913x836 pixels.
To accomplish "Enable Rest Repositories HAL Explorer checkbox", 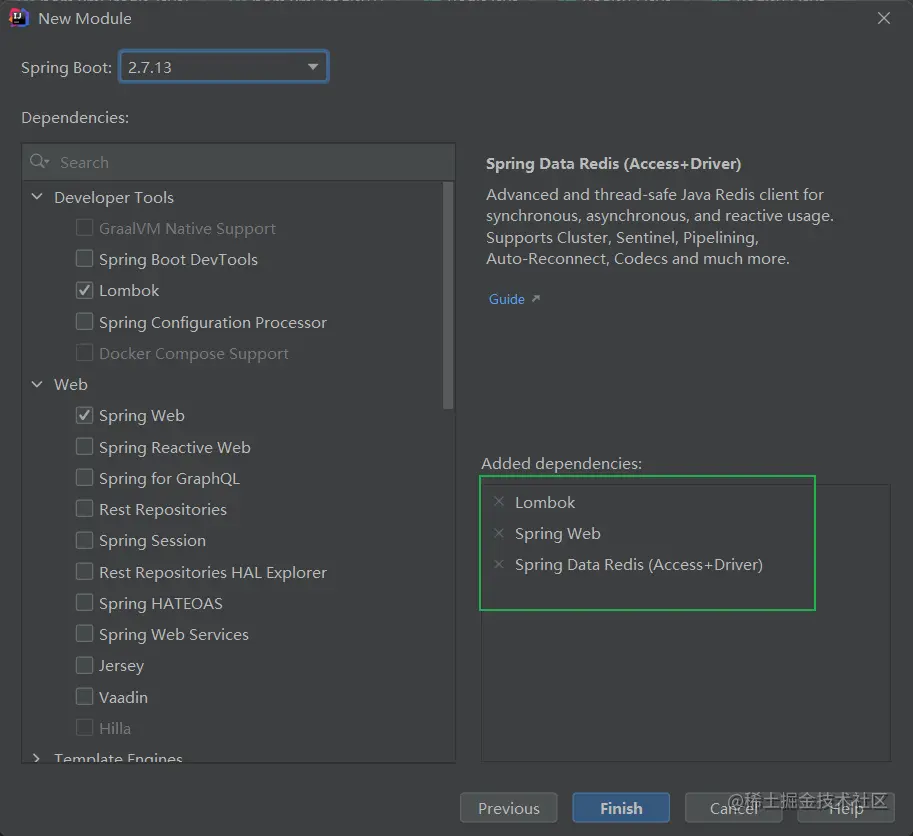I will [84, 572].
